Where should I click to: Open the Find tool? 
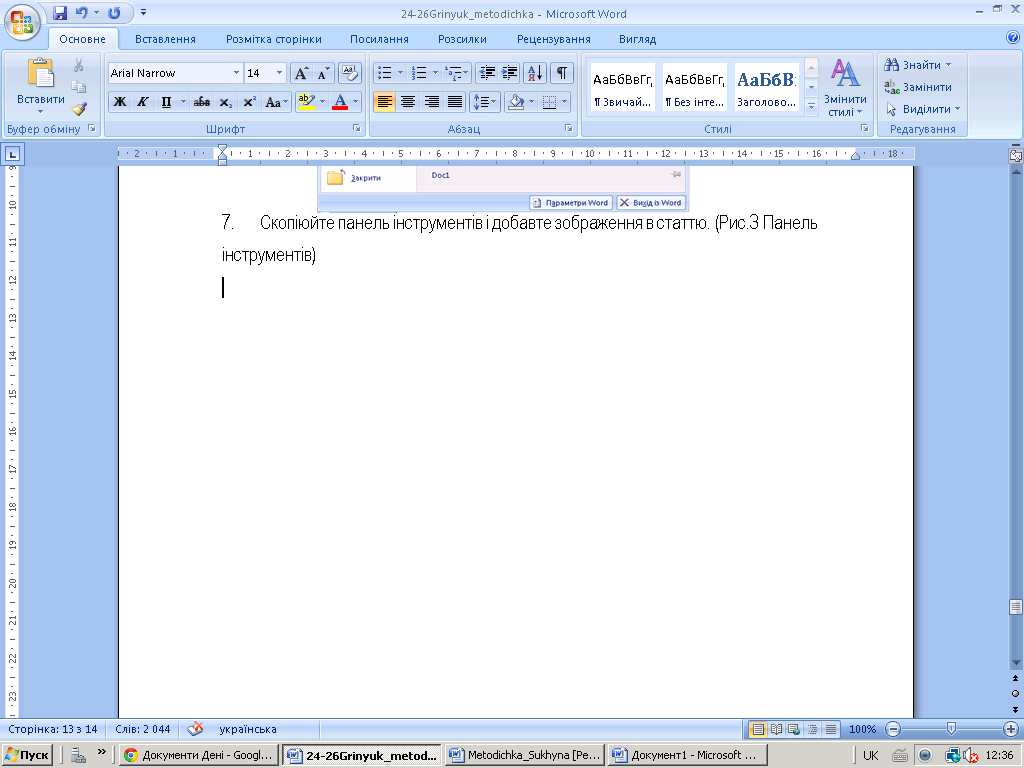pos(918,65)
